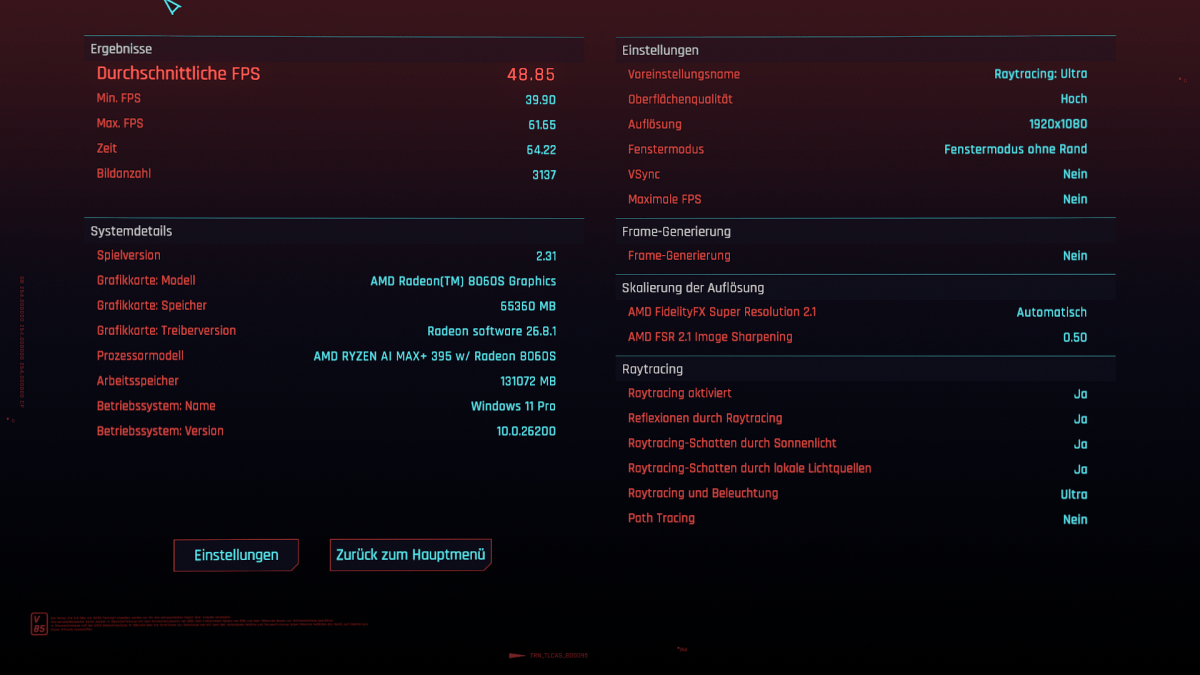Click AMD RYZEN AI MAX+ 395 processor text
The width and height of the screenshot is (1200, 675).
[x=435, y=356]
